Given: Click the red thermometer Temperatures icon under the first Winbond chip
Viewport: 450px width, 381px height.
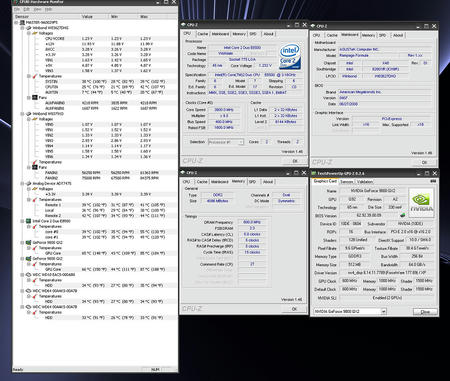Looking at the screenshot, I should point(35,76).
